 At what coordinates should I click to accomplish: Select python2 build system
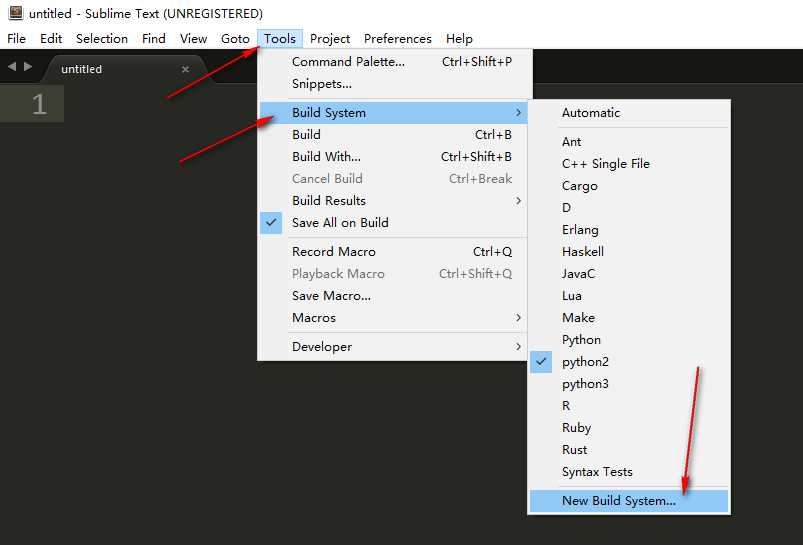[585, 362]
